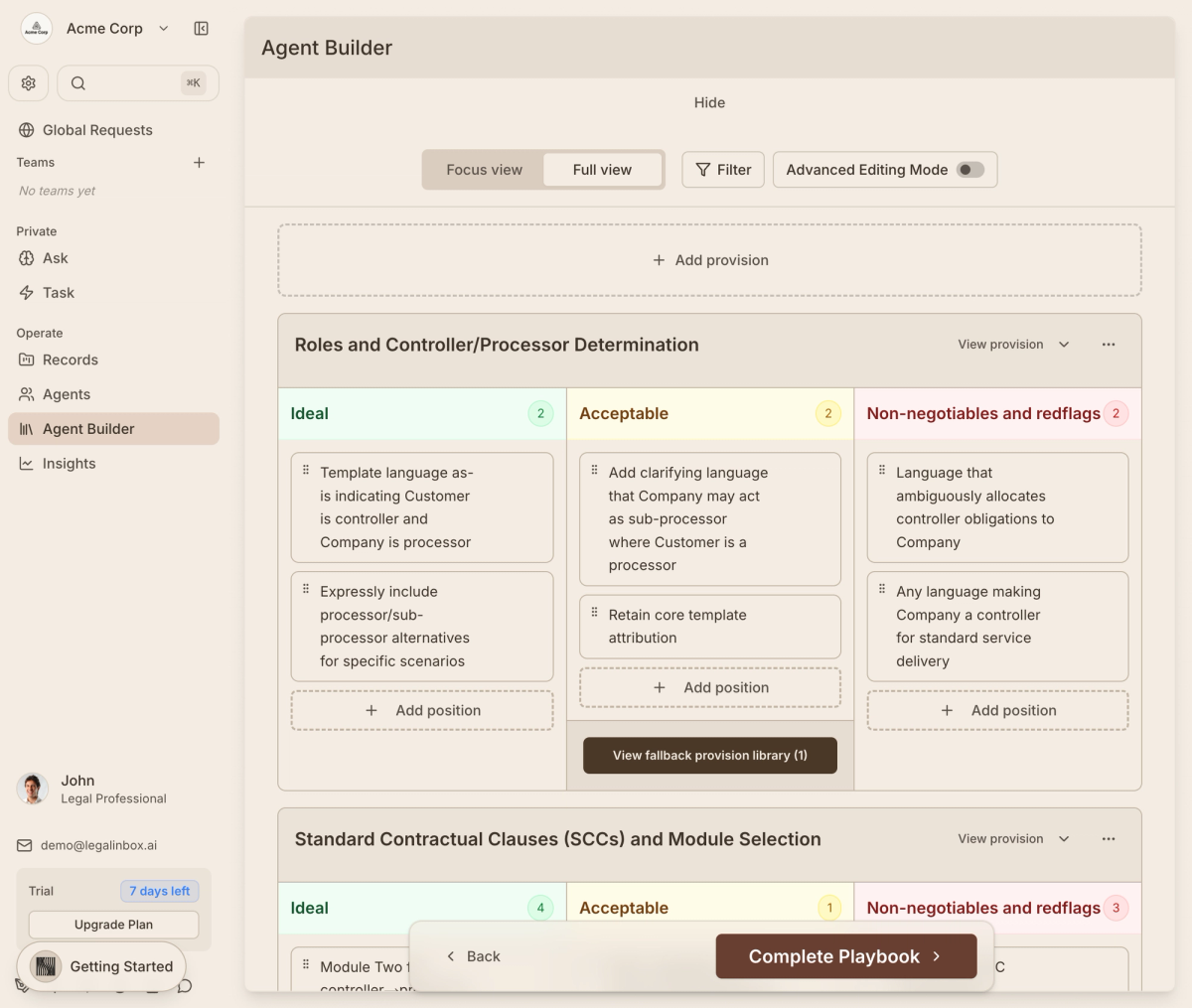
Task: Go Back in playbook wizard
Action: [473, 956]
